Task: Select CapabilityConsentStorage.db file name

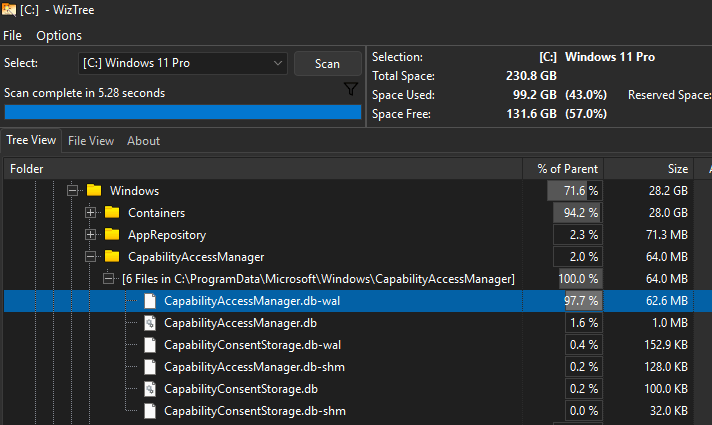Action: click(241, 389)
